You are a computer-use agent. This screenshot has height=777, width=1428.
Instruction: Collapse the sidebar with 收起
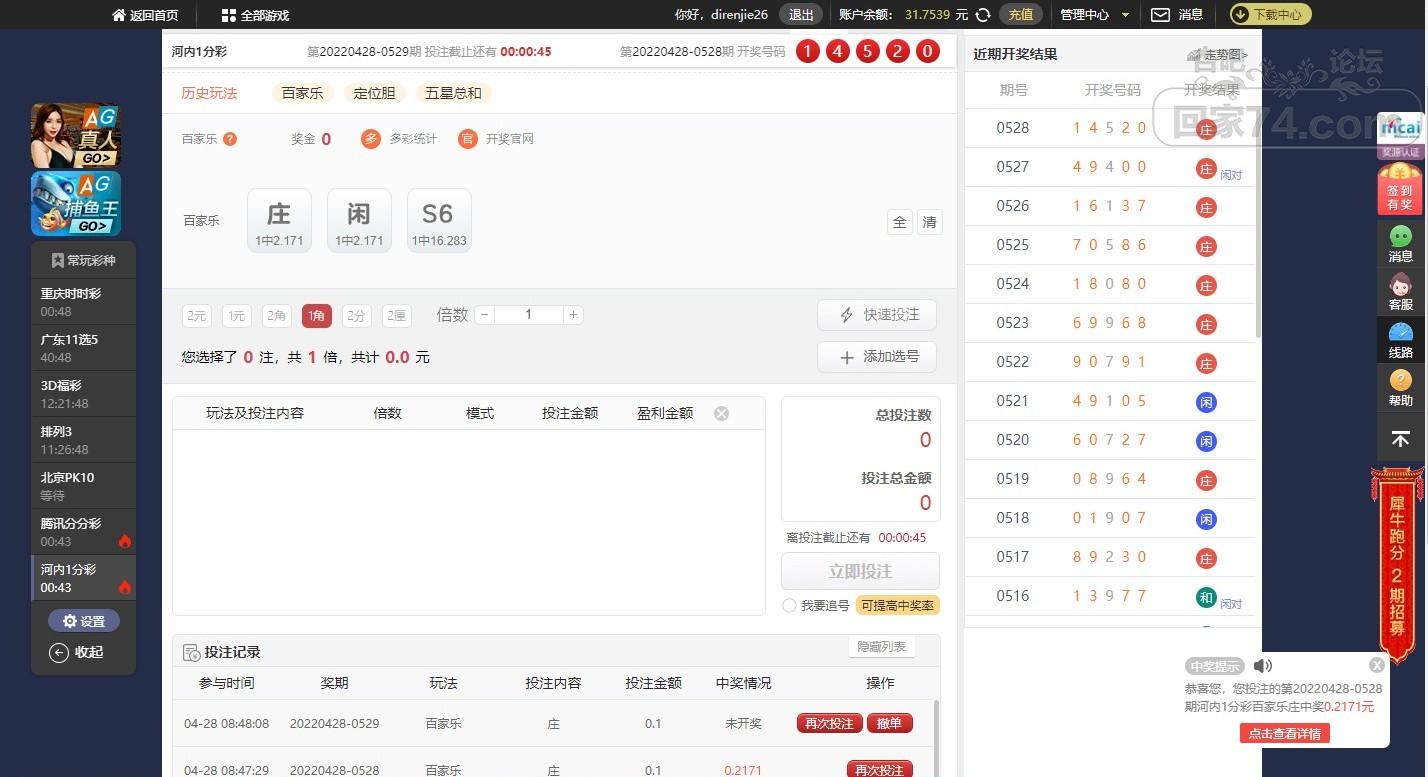click(77, 652)
